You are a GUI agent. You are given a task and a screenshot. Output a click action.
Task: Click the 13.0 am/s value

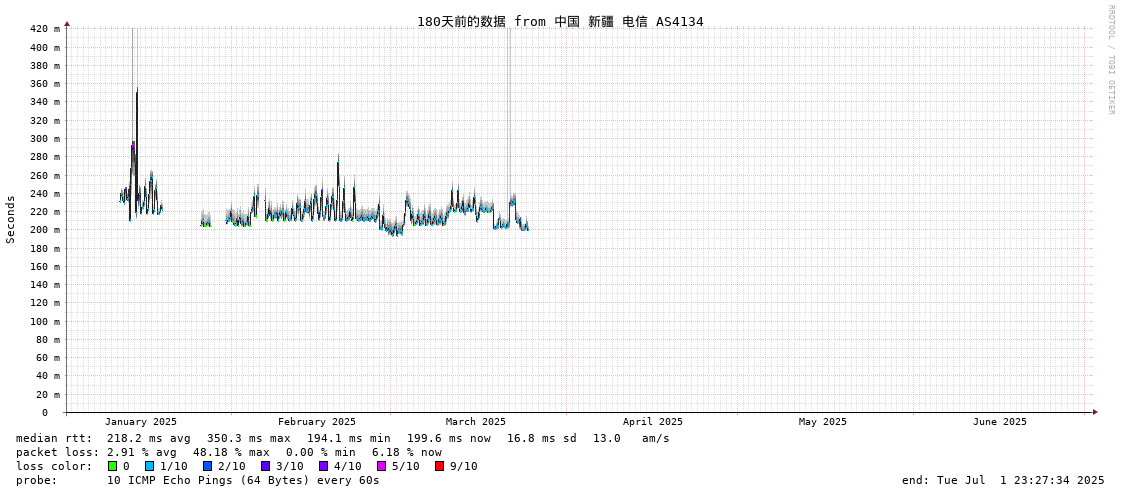point(631,438)
